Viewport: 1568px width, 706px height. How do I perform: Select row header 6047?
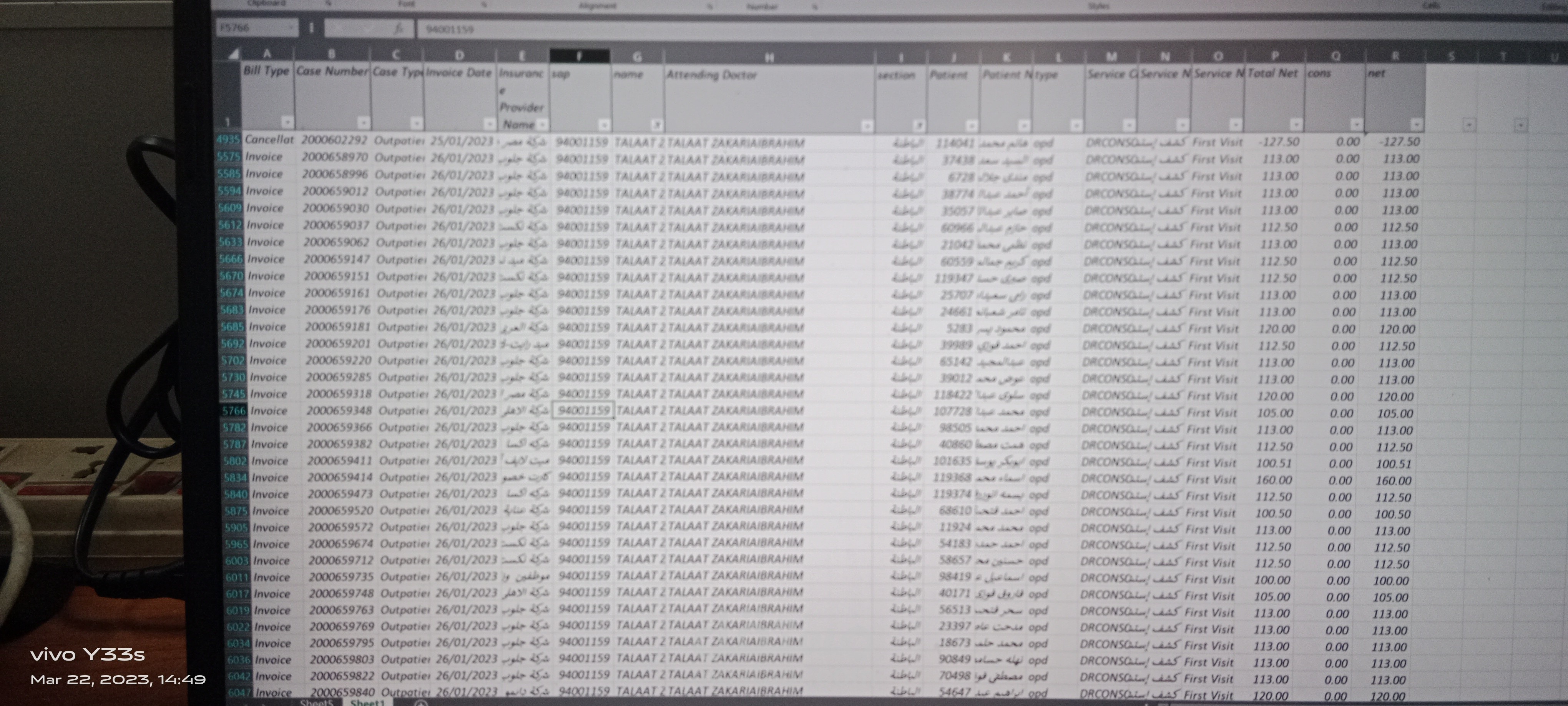239,693
